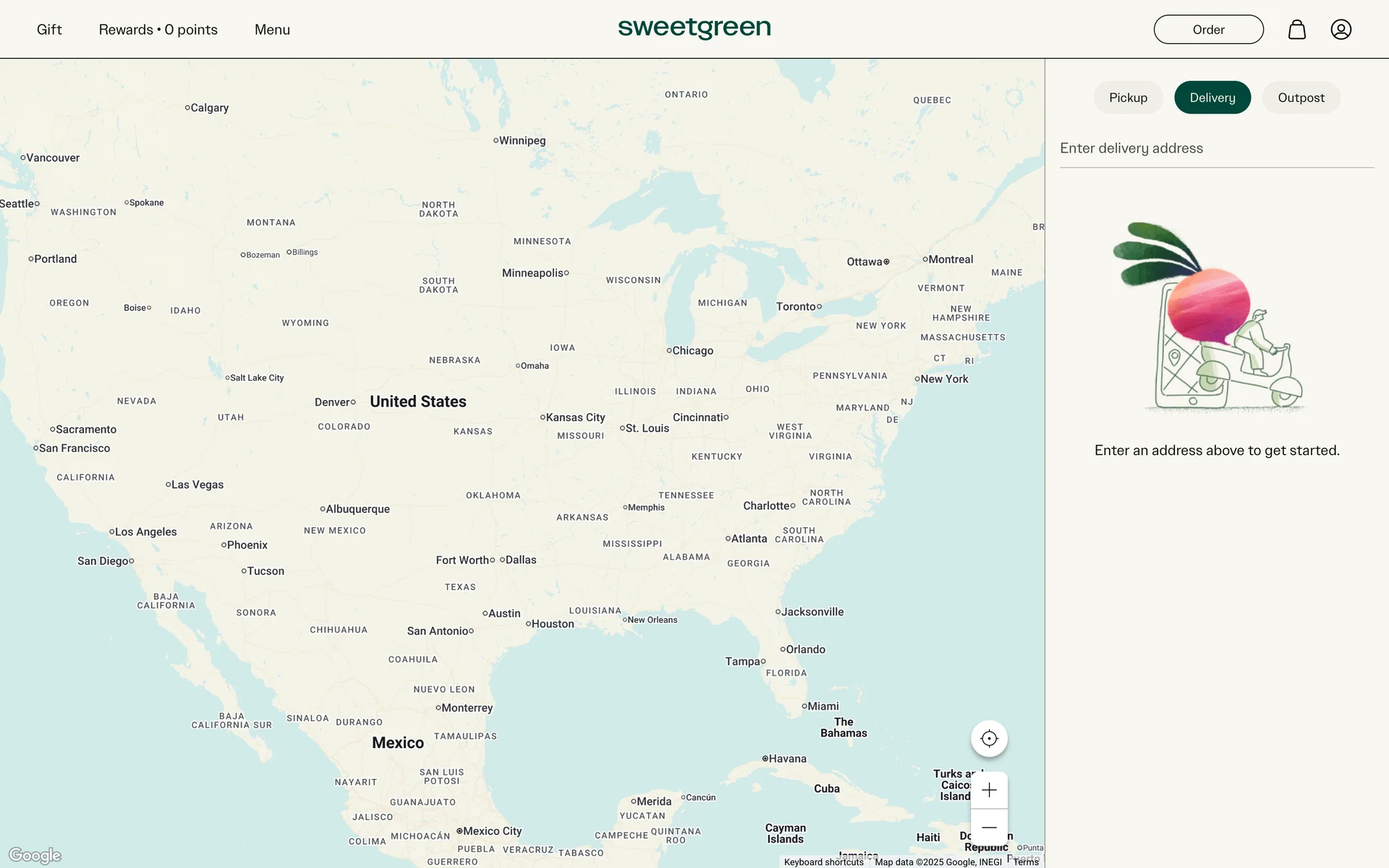Screen dimensions: 1389x868
Task: Switch to Outpost order mode
Action: [1301, 98]
